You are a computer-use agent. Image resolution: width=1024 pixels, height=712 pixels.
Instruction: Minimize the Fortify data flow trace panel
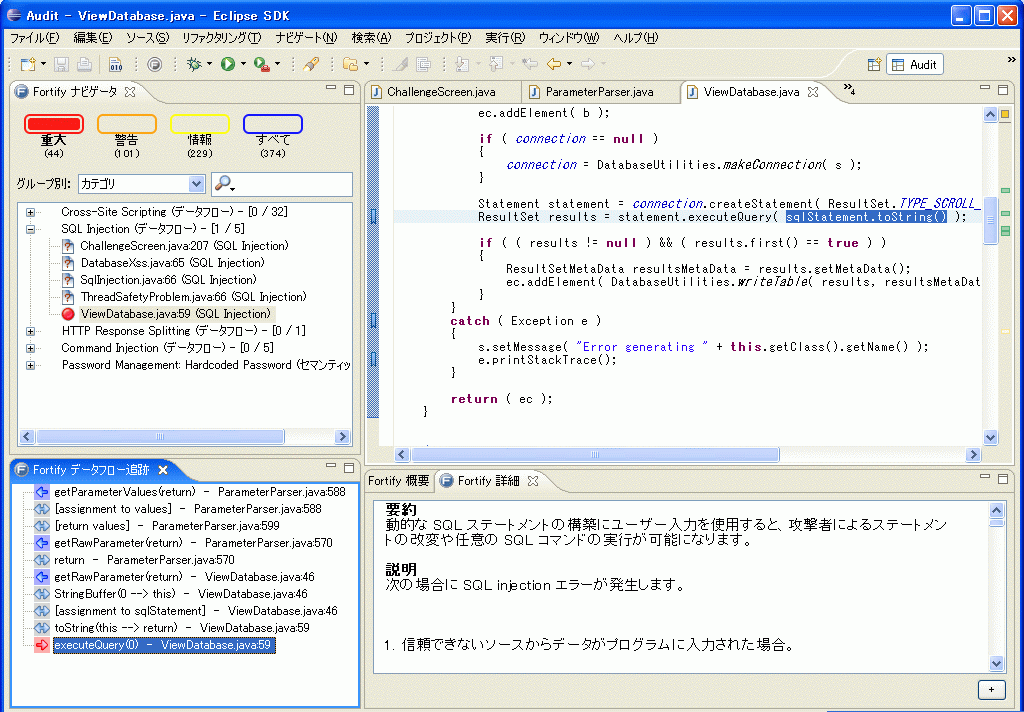[x=331, y=466]
